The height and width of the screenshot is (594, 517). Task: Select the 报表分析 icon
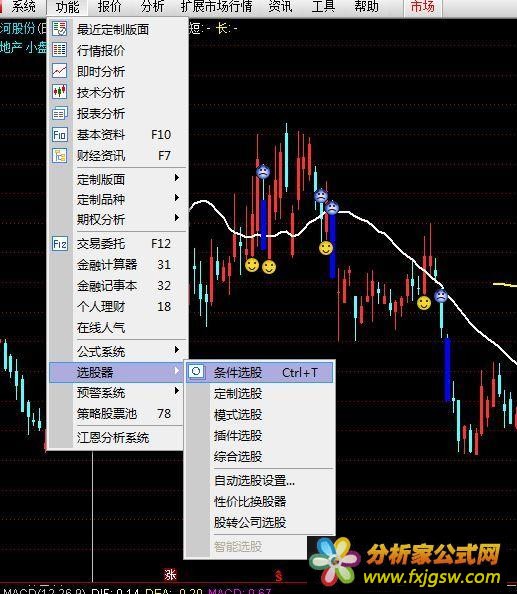[59, 113]
